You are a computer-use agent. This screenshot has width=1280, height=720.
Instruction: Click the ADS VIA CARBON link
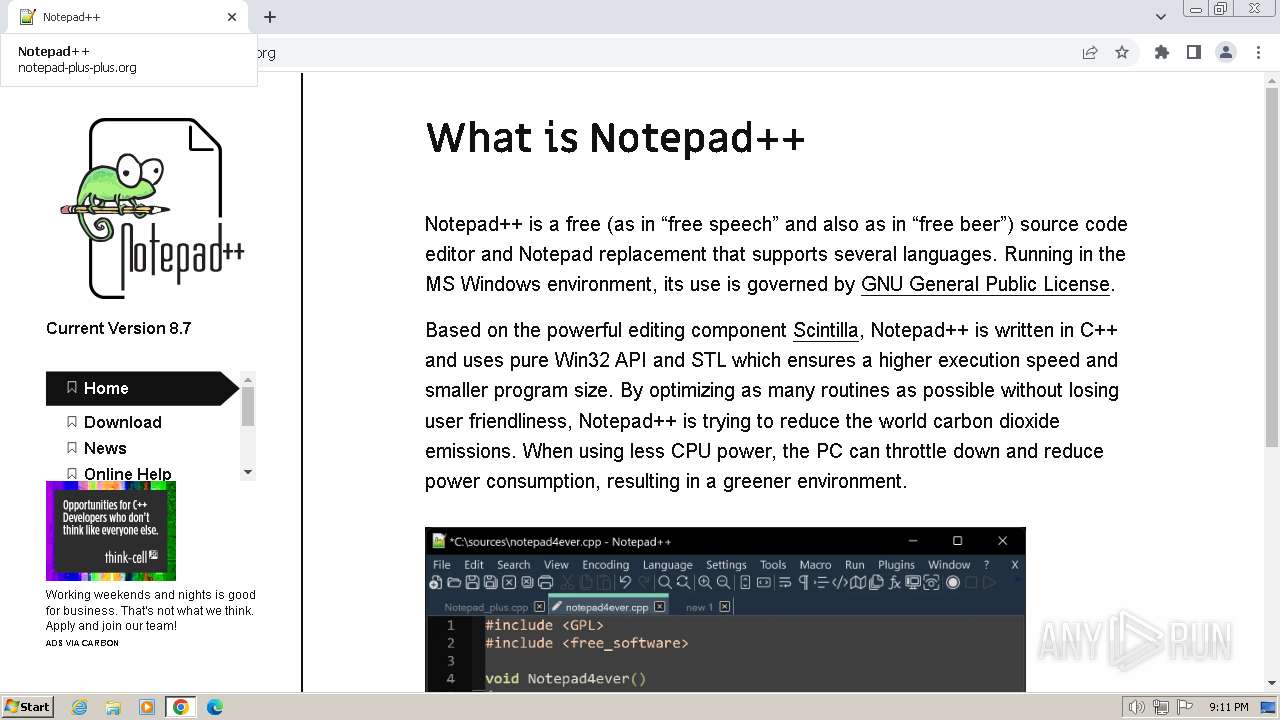coord(82,643)
